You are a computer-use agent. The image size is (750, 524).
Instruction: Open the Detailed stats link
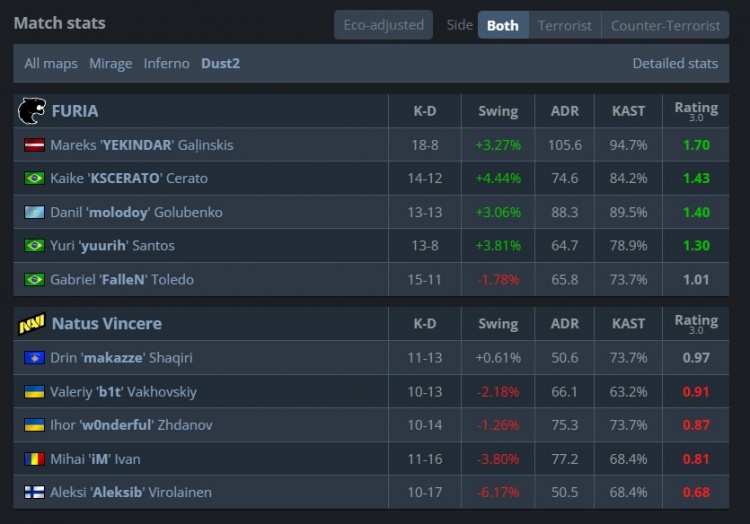(675, 63)
